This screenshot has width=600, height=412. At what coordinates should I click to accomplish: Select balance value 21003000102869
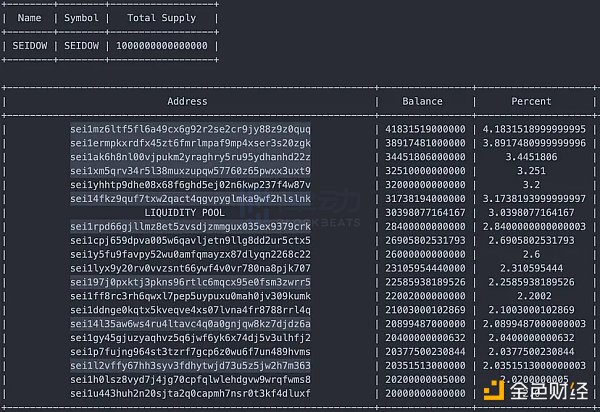pyautogui.click(x=425, y=310)
